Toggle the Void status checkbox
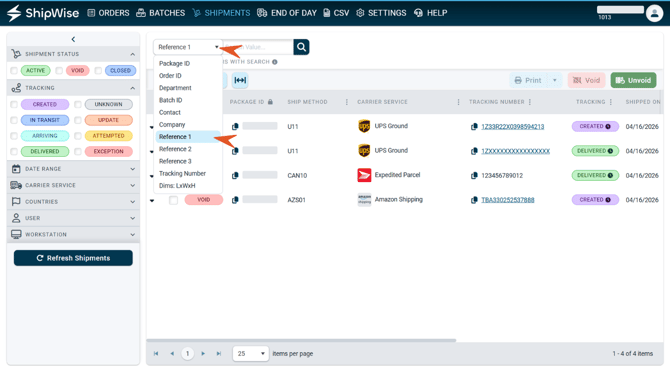Image resolution: width=670 pixels, height=377 pixels. (x=59, y=71)
